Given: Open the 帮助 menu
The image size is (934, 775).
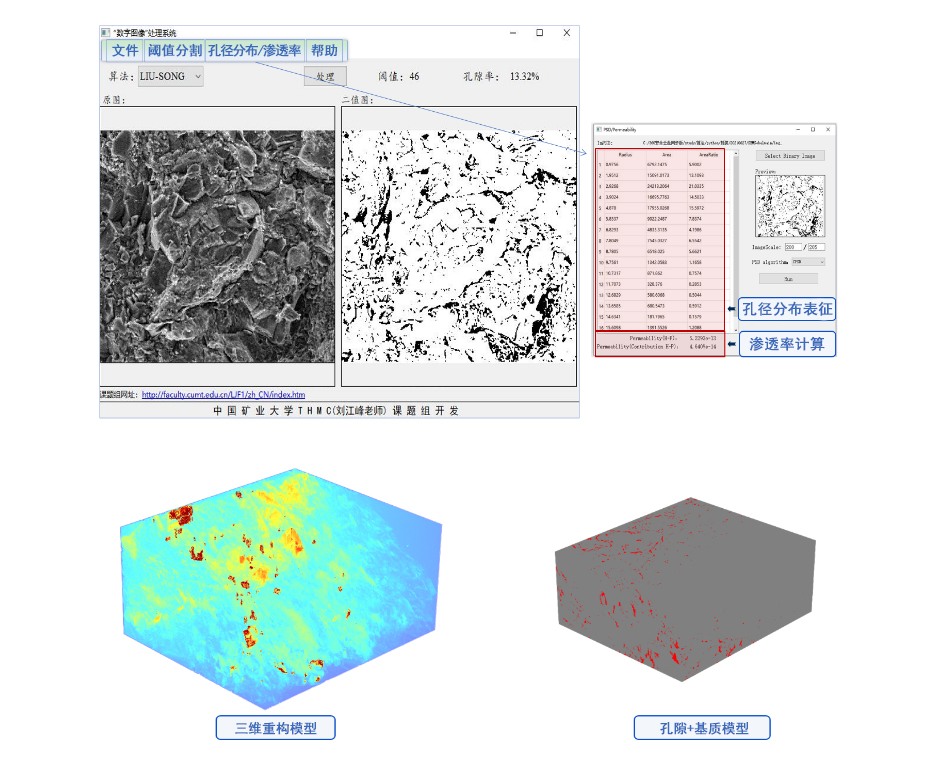Looking at the screenshot, I should point(324,51).
